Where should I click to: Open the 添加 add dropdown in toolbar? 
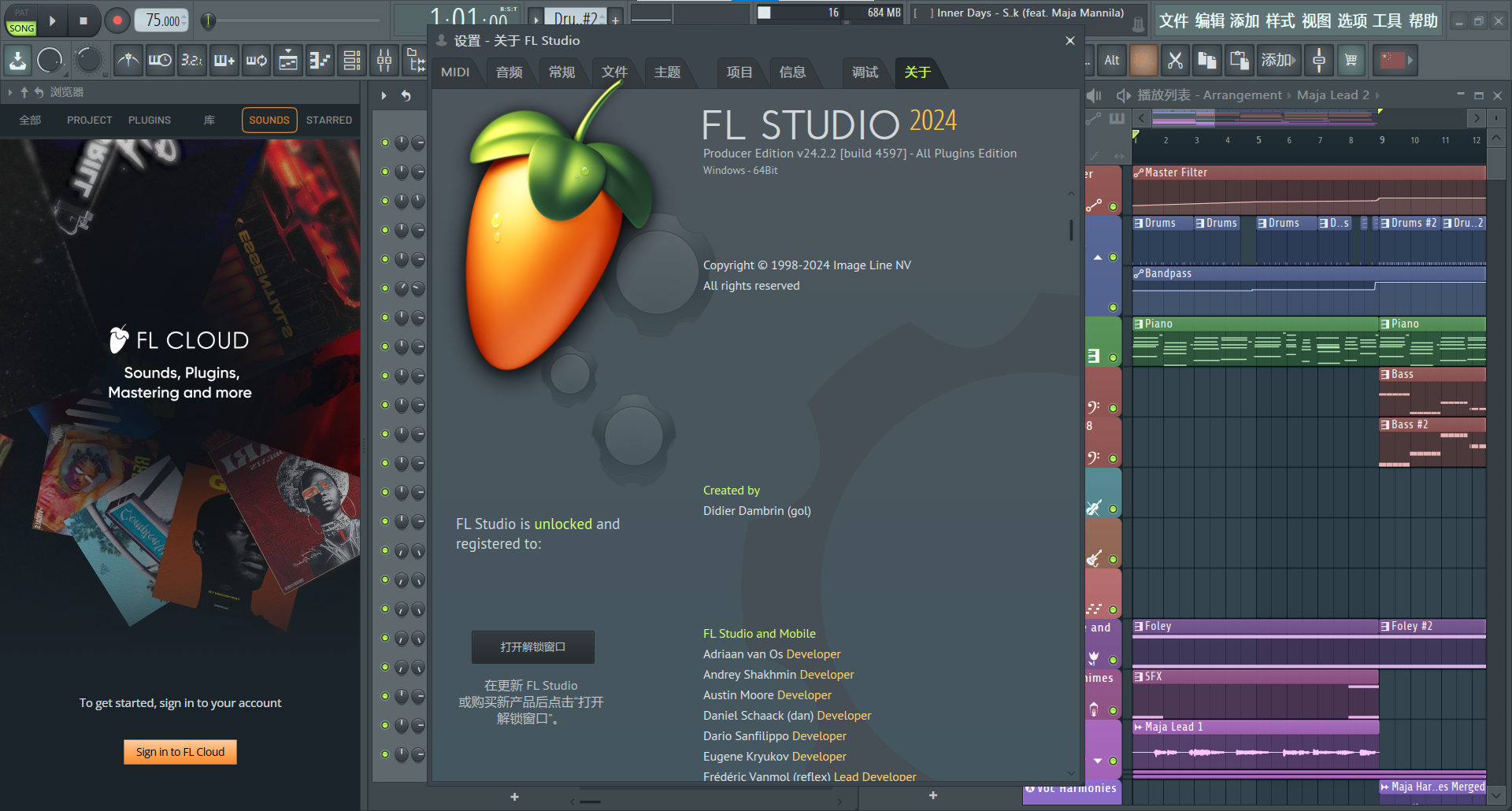coord(1278,60)
